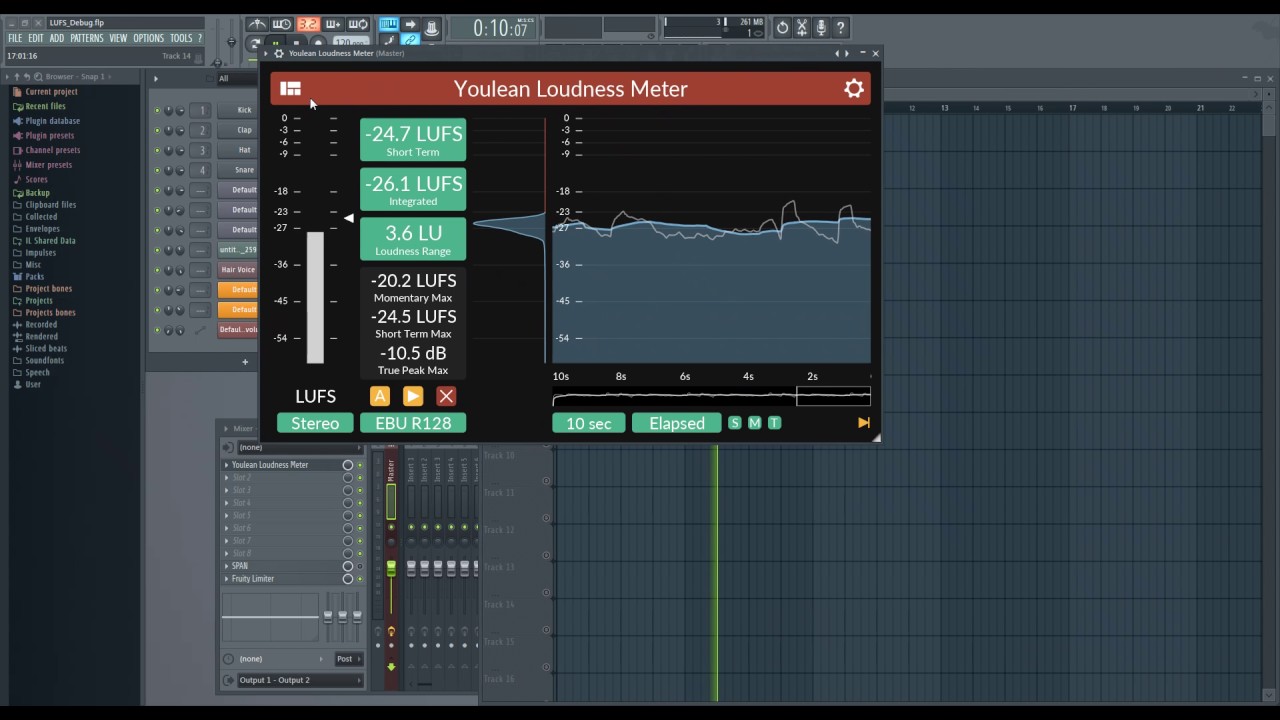Open Mixer presets folder in browser
Screen dimensions: 1280x720
pyautogui.click(x=48, y=165)
